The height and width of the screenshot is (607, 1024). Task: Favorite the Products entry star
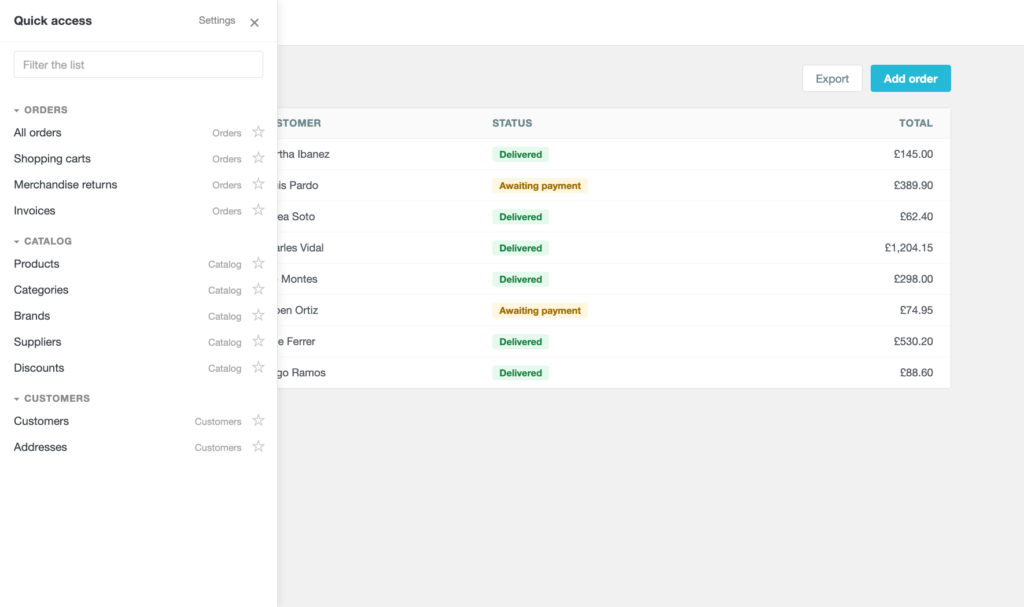(x=259, y=263)
